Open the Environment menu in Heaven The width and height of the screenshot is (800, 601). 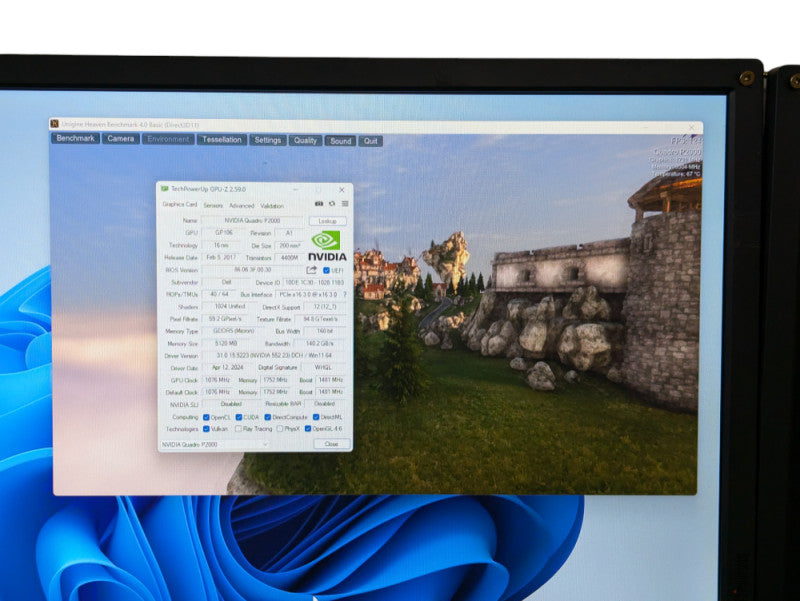168,139
